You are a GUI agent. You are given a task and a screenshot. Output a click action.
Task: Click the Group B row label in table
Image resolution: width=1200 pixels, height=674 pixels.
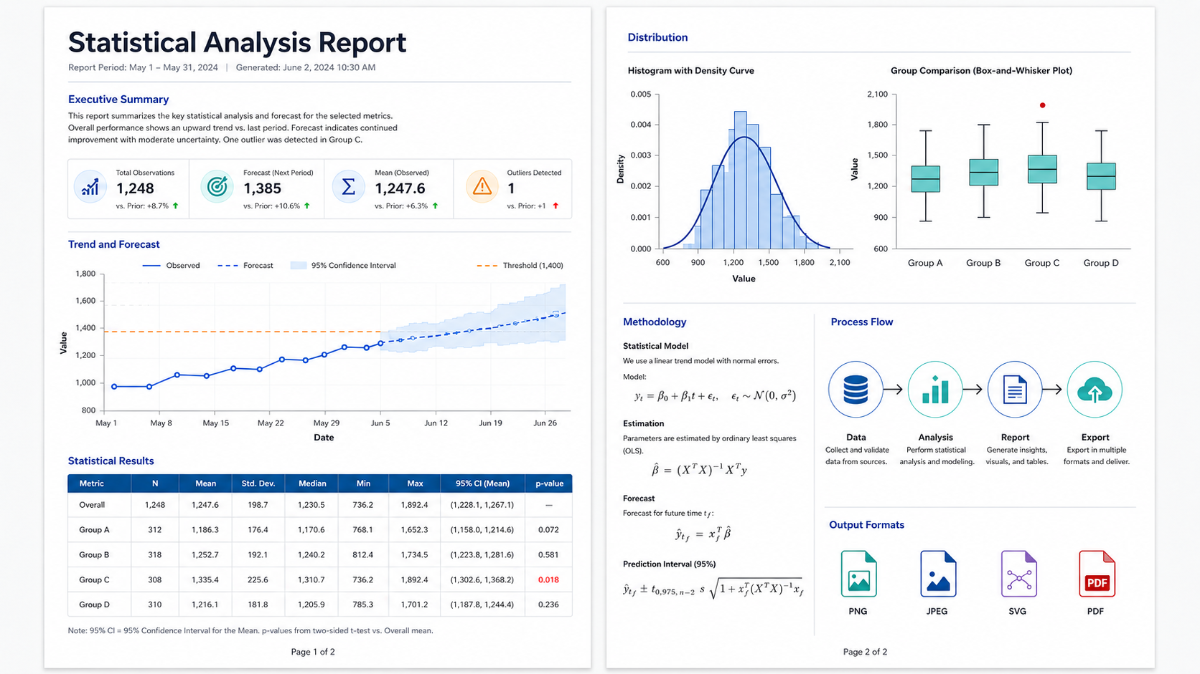95,555
